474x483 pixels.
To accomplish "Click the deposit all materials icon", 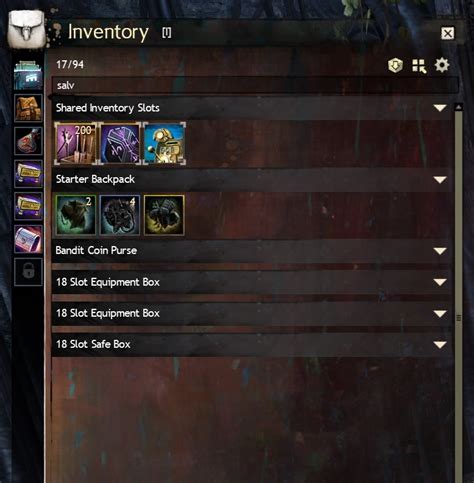I will [x=395, y=65].
